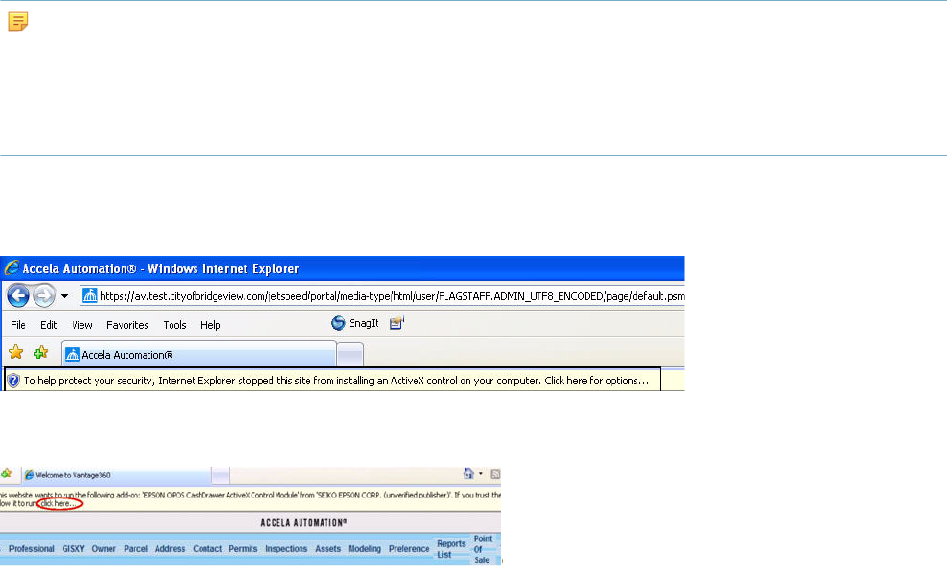Select the Accela Automation browser tab
The width and height of the screenshot is (947, 566).
click(199, 355)
